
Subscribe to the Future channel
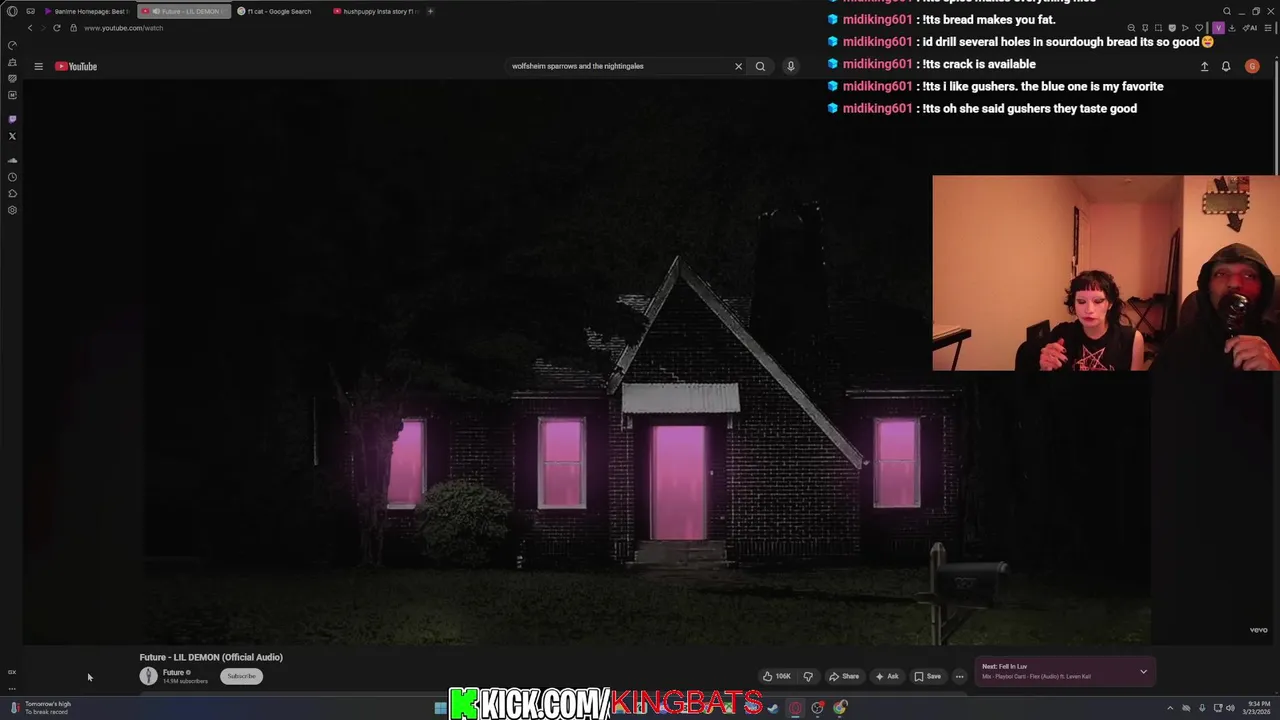[x=241, y=676]
